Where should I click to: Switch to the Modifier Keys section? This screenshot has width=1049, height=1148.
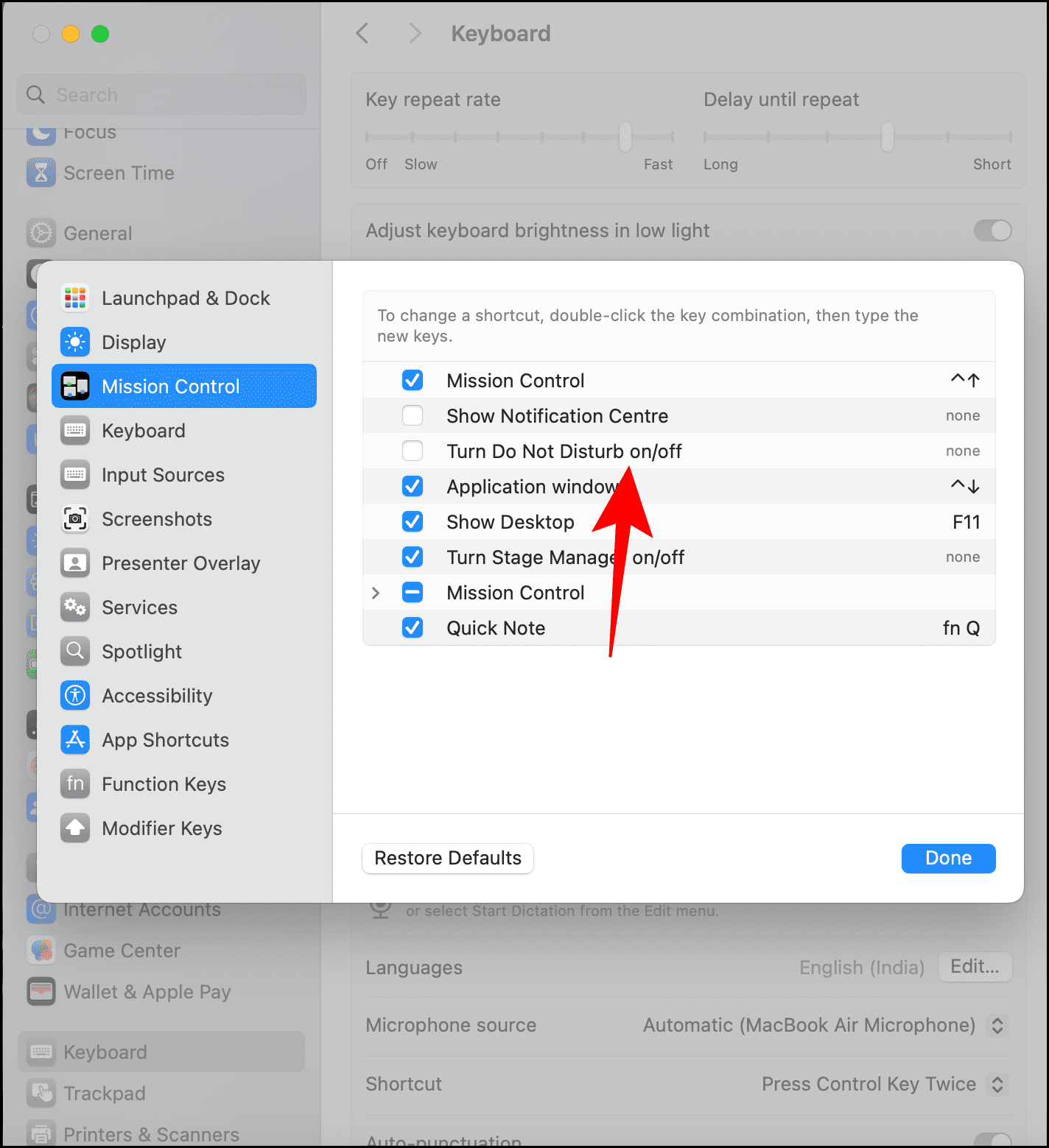tap(74, 828)
